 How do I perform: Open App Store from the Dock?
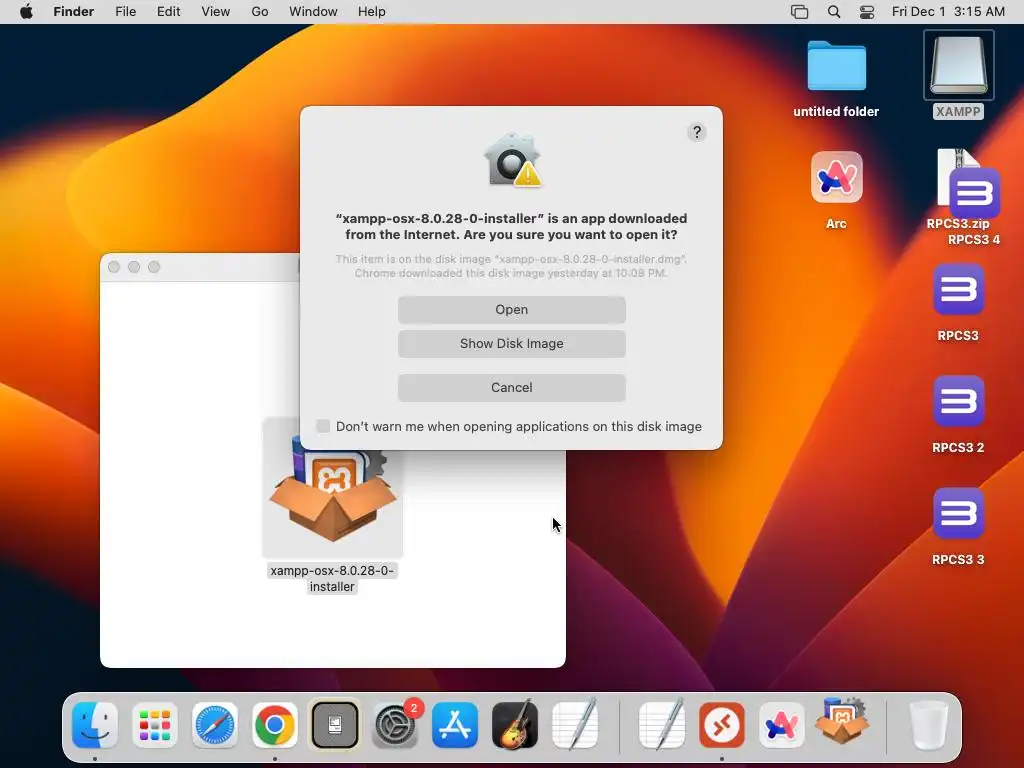click(455, 725)
